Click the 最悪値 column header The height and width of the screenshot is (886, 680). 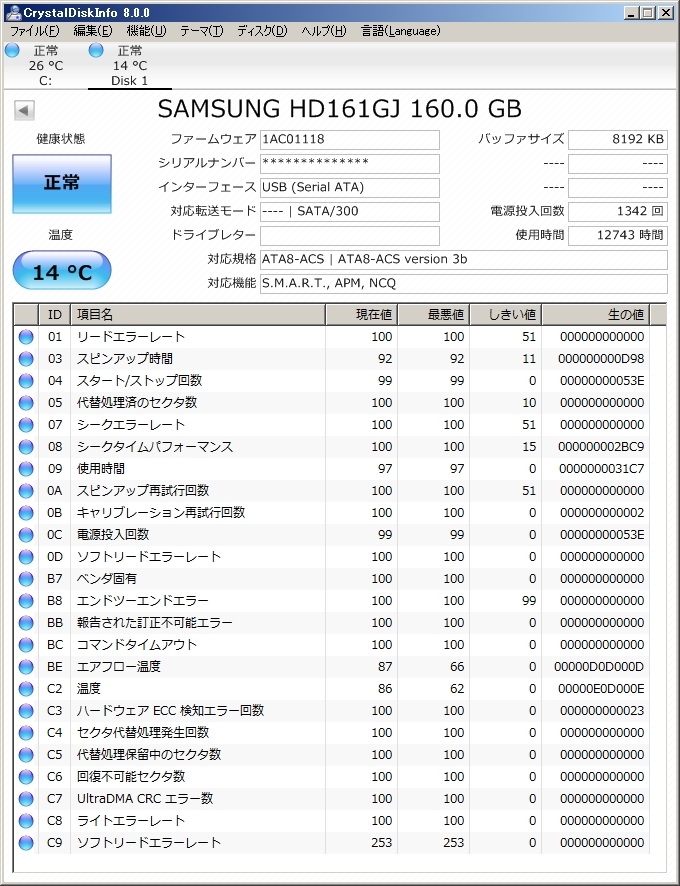434,315
